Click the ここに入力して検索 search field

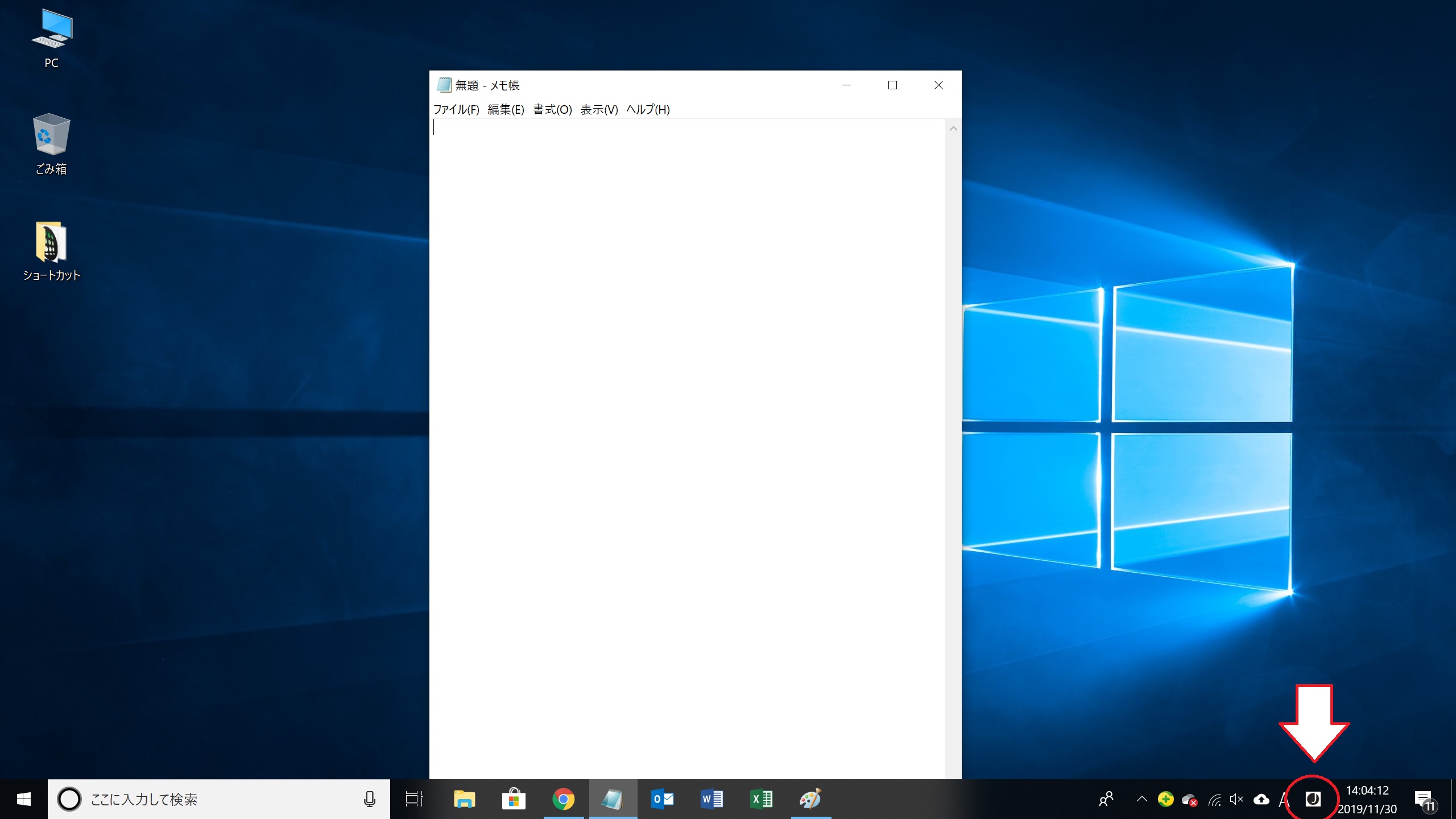click(216, 799)
